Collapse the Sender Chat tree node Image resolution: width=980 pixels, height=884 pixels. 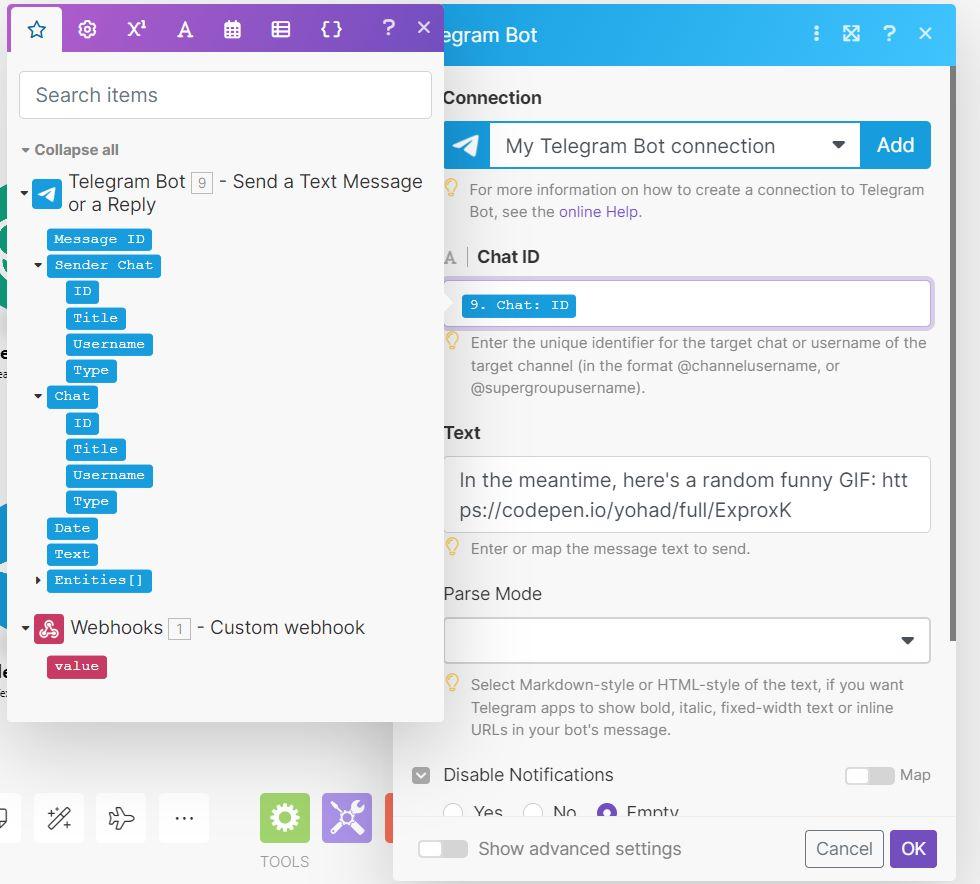[x=39, y=266]
